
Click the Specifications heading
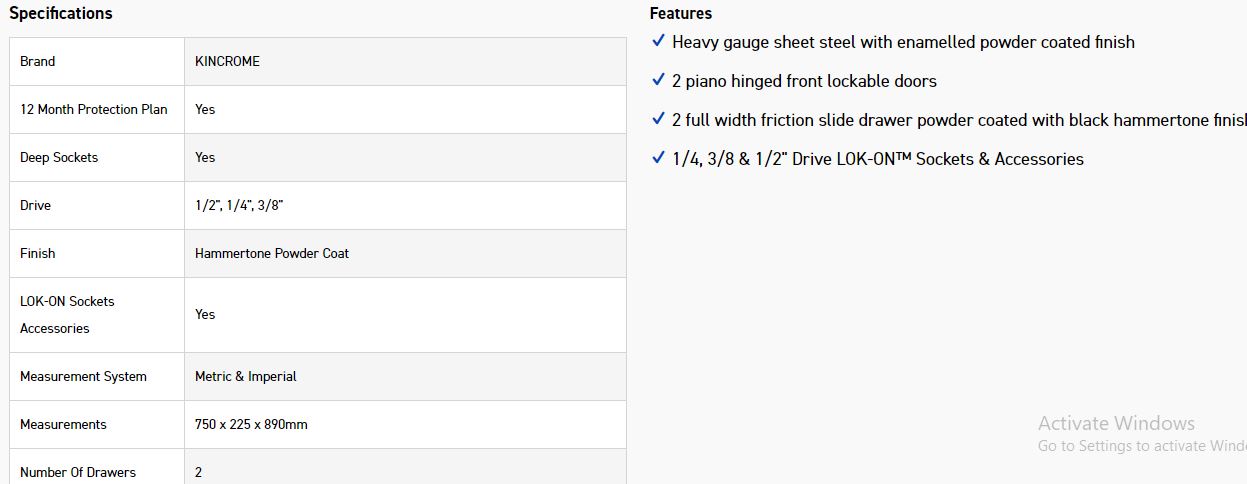coord(61,14)
